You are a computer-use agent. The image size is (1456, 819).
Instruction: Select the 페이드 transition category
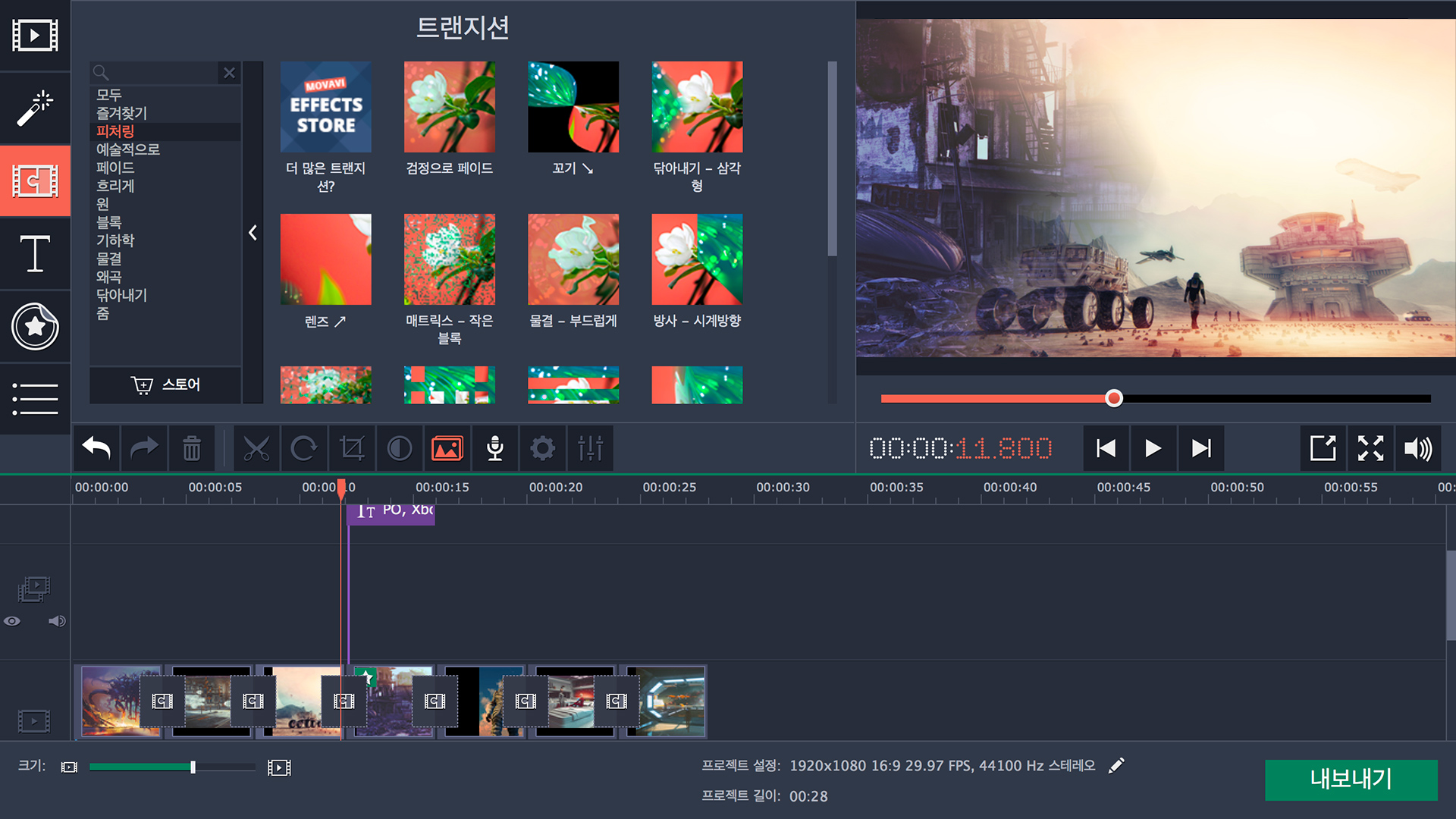(x=115, y=168)
